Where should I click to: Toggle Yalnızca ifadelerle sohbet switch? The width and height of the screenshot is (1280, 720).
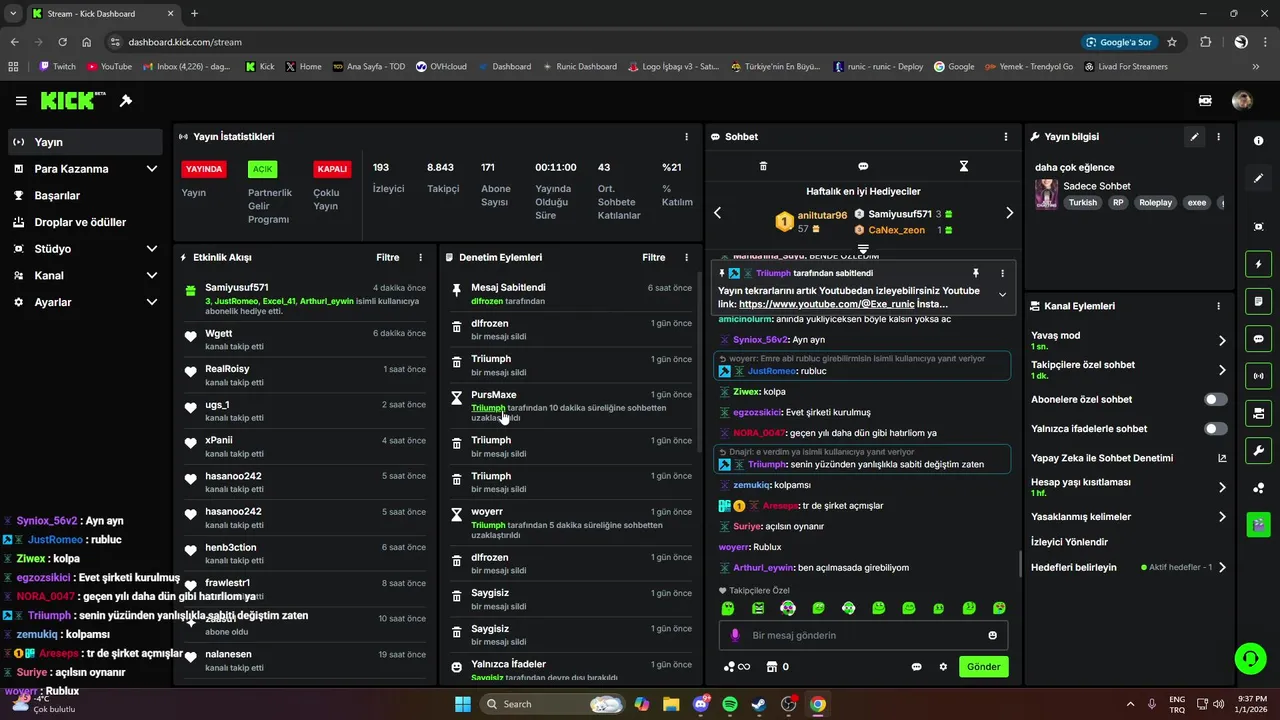1216,429
